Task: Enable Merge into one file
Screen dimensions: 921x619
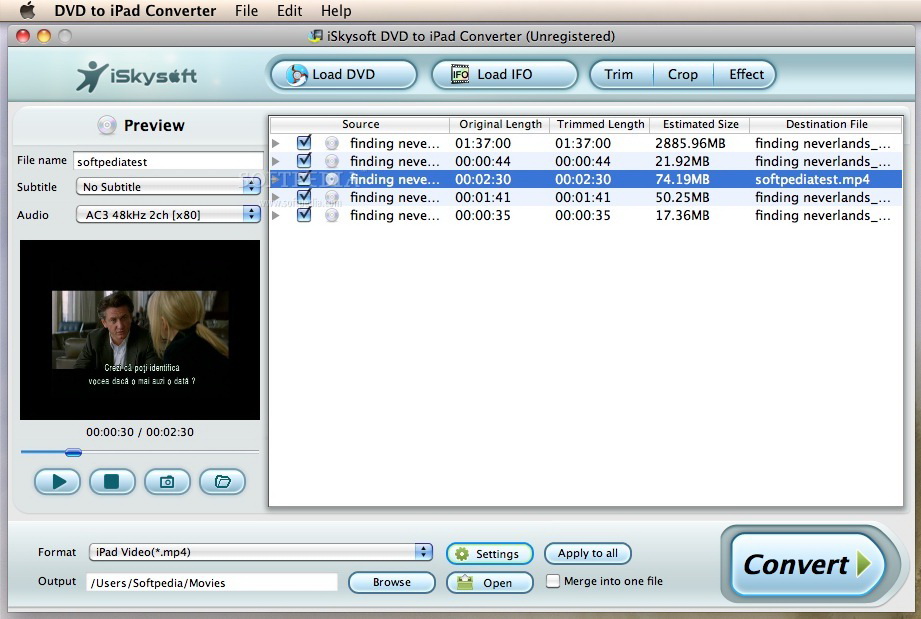Action: coord(553,581)
